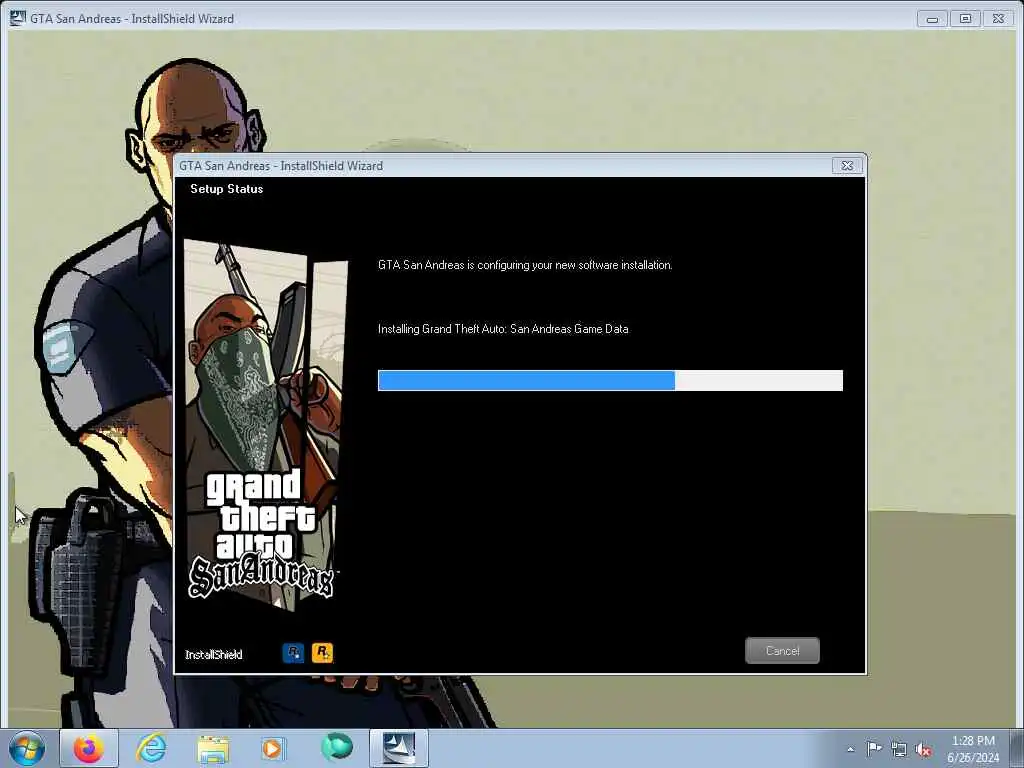The image size is (1024, 768).
Task: Click the blue Rockstar logo icon
Action: (293, 652)
